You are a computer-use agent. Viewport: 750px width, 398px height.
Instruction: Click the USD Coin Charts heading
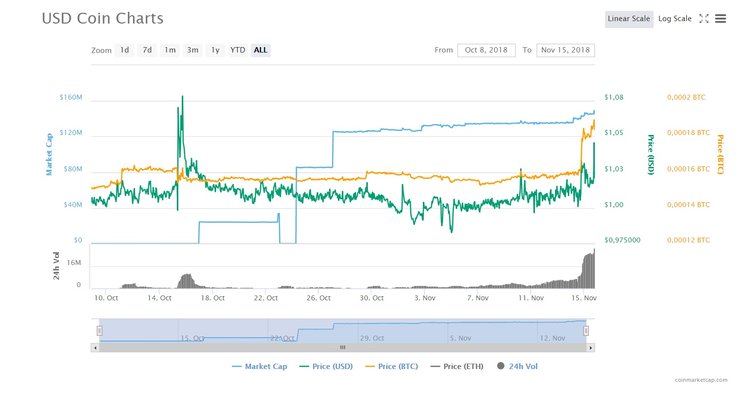tap(102, 19)
